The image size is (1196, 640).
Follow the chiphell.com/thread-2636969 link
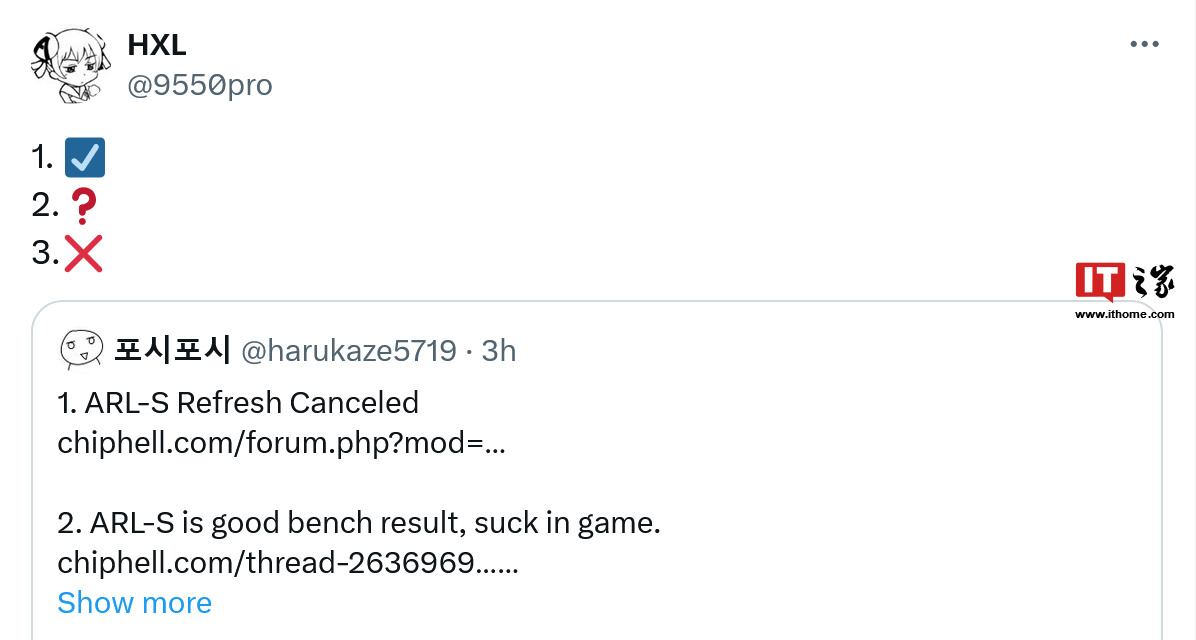(288, 563)
